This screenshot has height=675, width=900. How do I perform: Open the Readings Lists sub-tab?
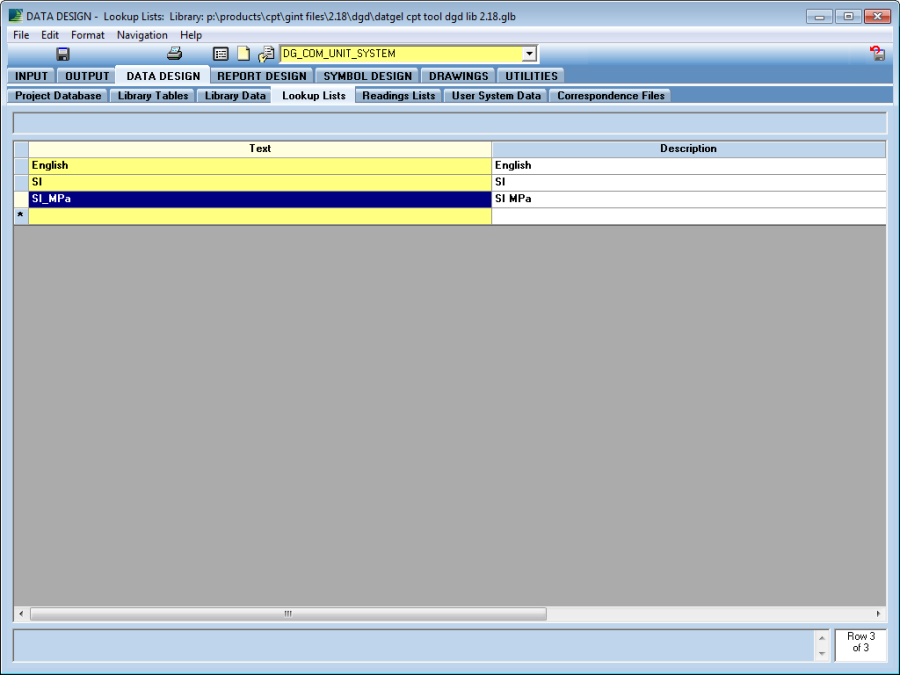coord(398,96)
